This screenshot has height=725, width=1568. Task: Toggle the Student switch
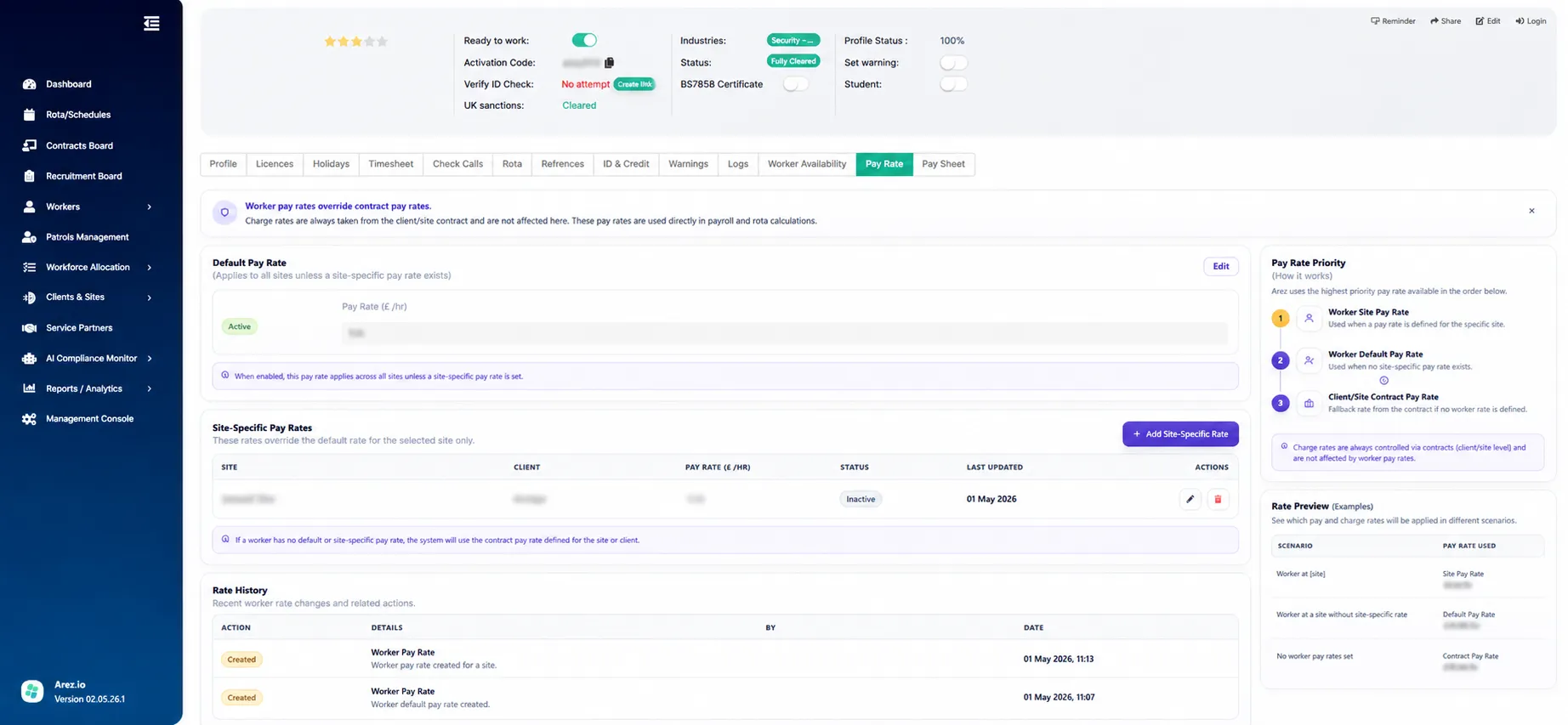(953, 84)
